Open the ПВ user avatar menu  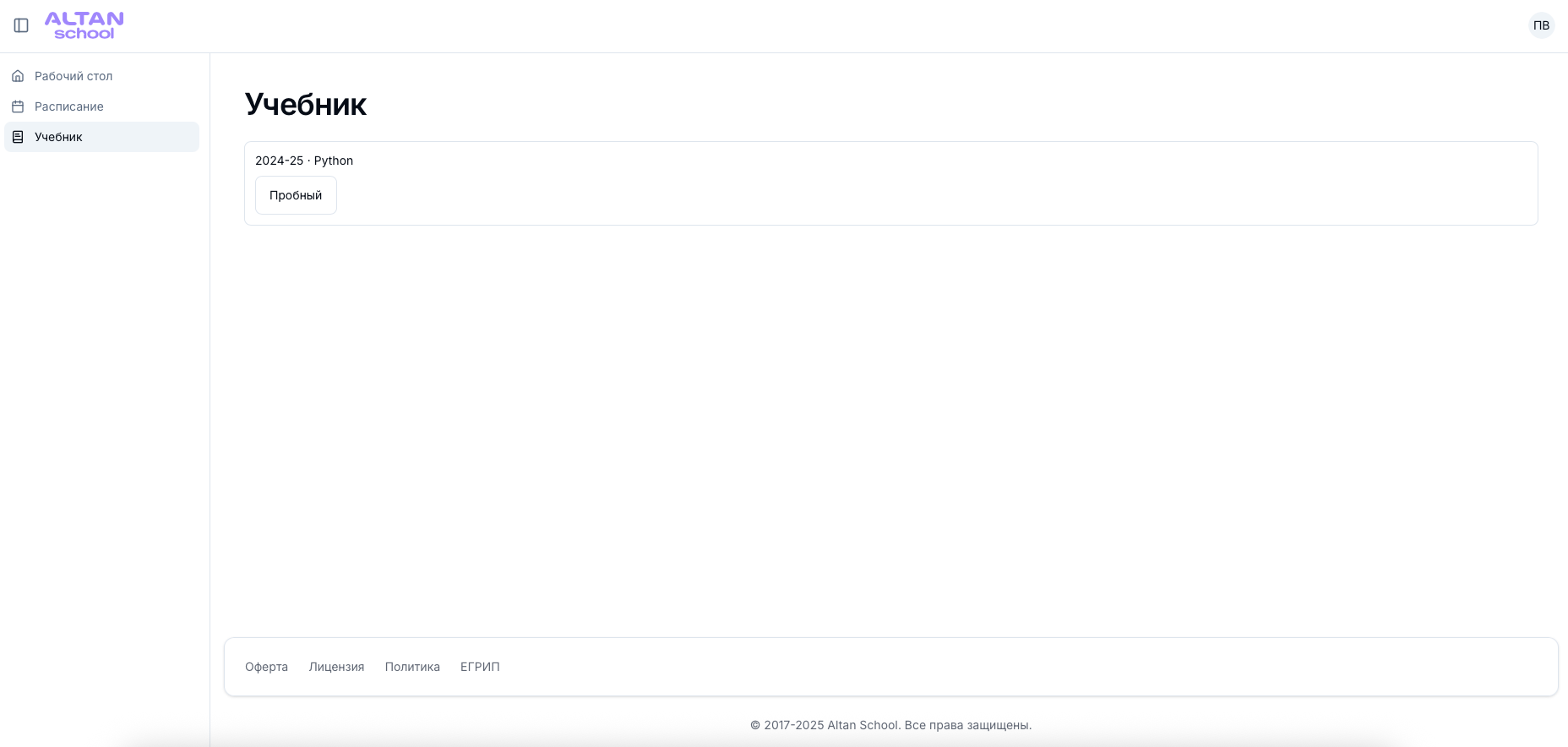[1541, 25]
